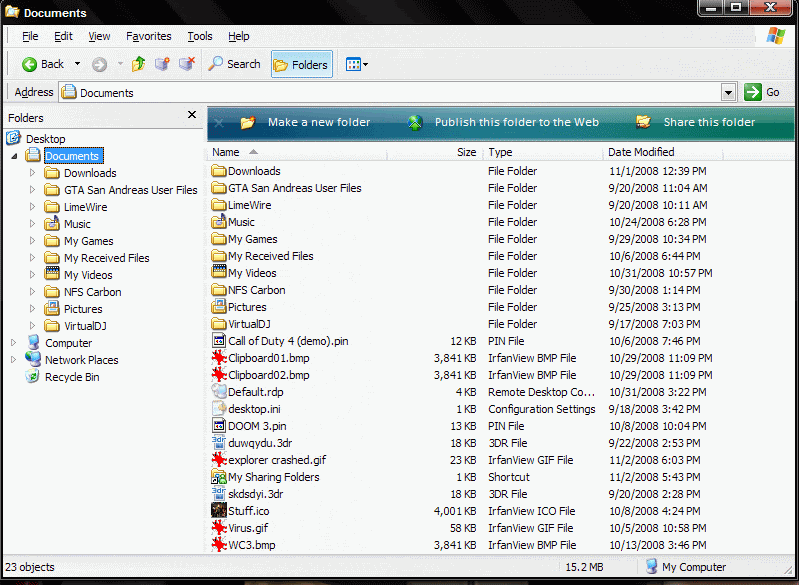Open the Favorites menu
Screen dimensions: 799x585
click(x=148, y=36)
